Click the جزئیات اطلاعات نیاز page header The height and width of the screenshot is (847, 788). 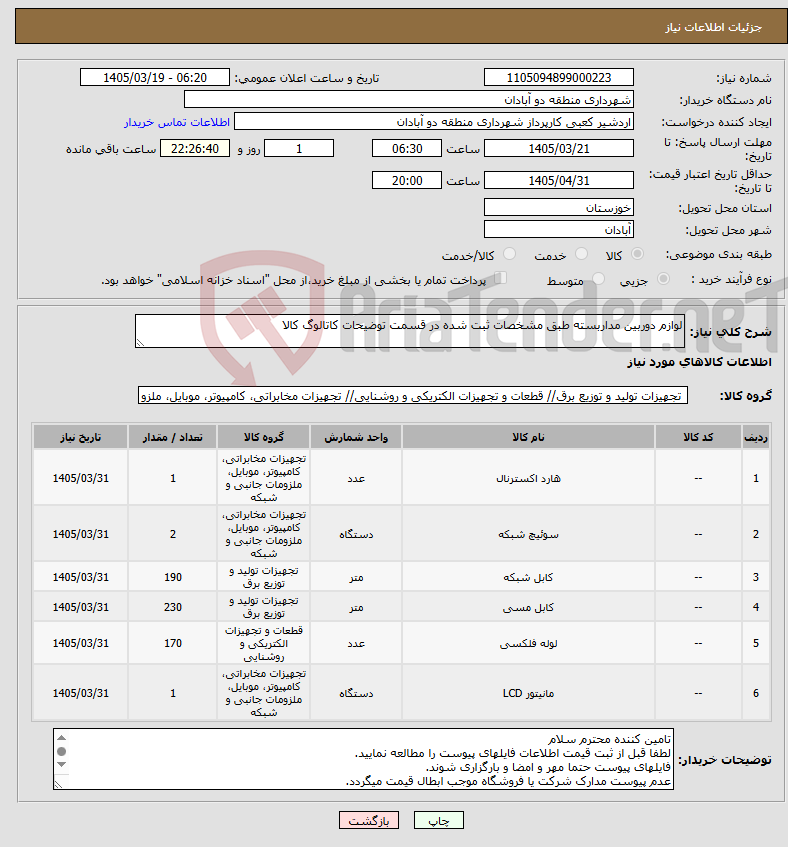(x=713, y=27)
